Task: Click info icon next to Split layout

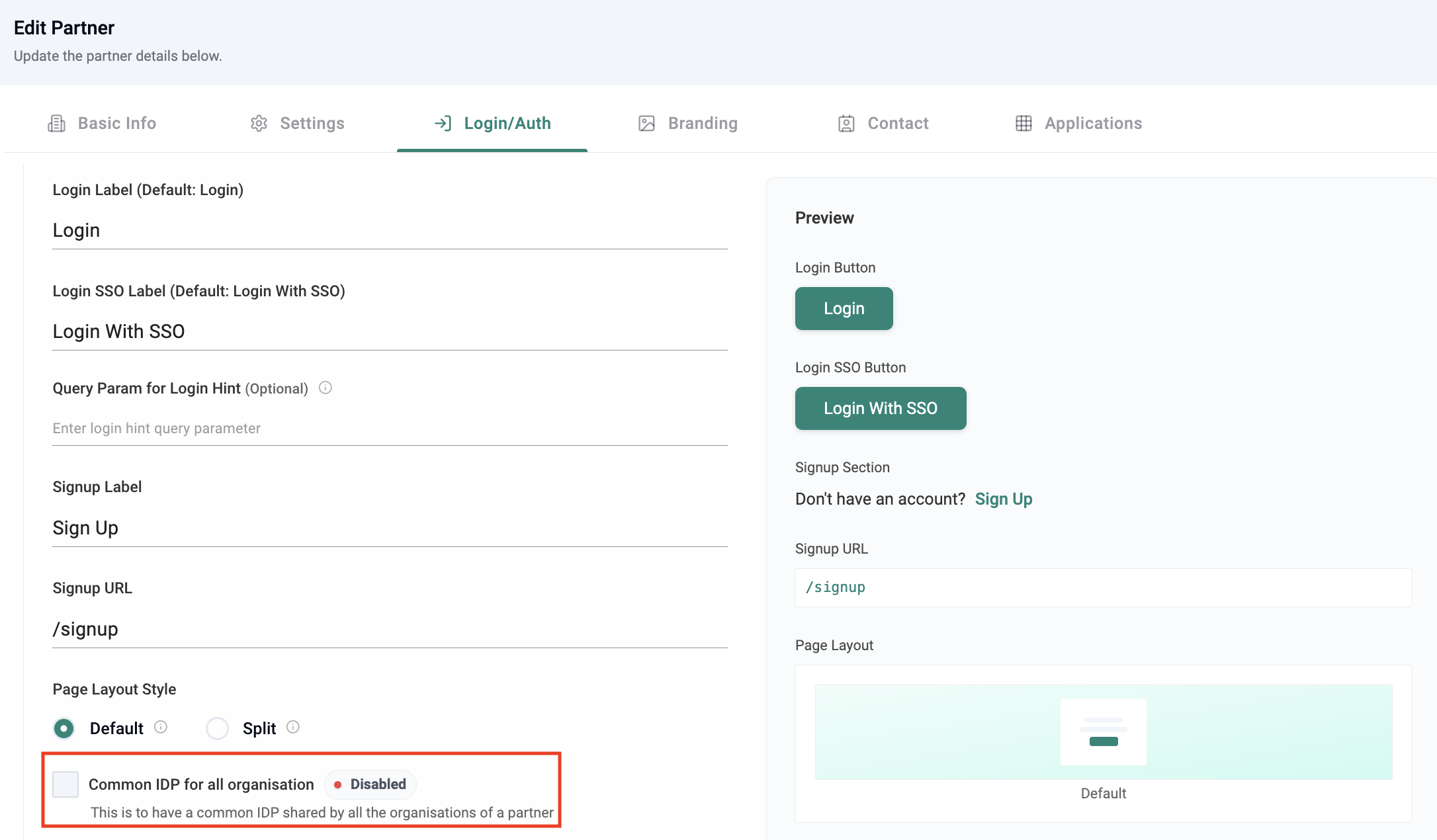Action: tap(293, 727)
